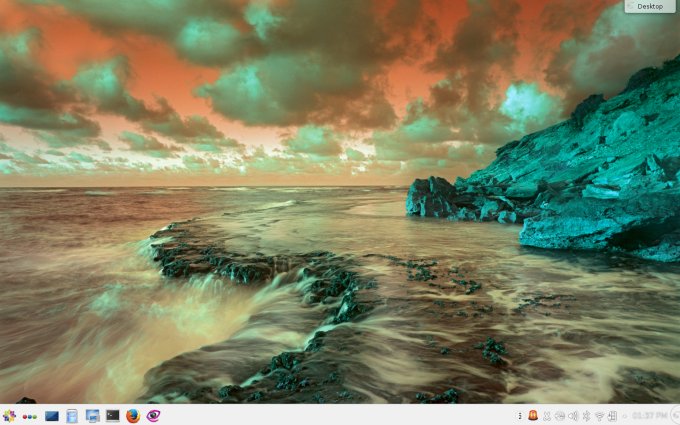
Task: Open the file manager cabinet icon
Action: (72, 416)
